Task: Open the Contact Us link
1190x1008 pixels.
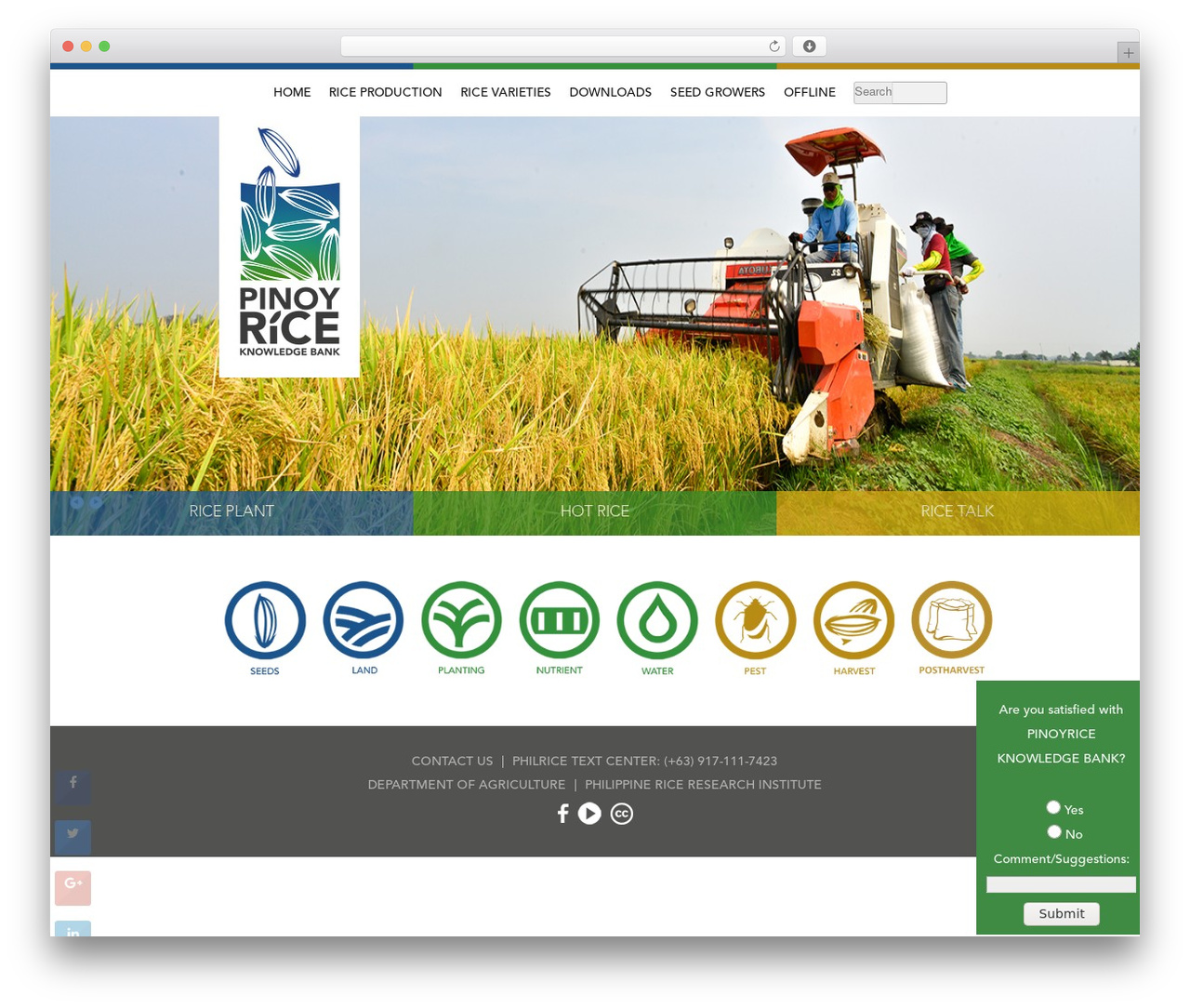Action: pos(452,761)
